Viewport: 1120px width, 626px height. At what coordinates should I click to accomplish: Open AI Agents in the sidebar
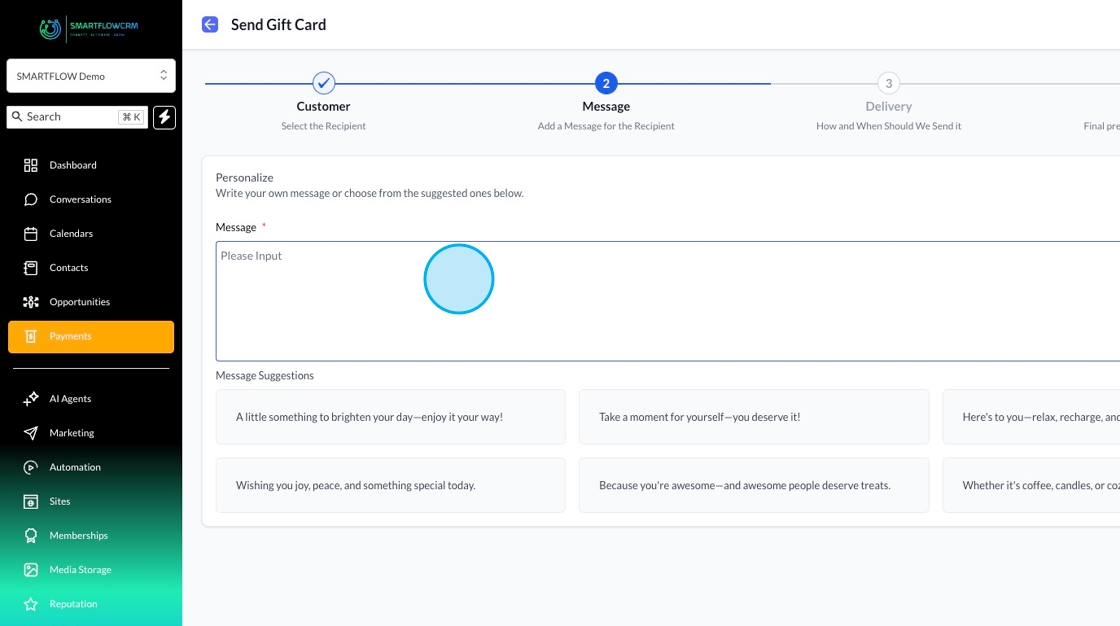70,398
